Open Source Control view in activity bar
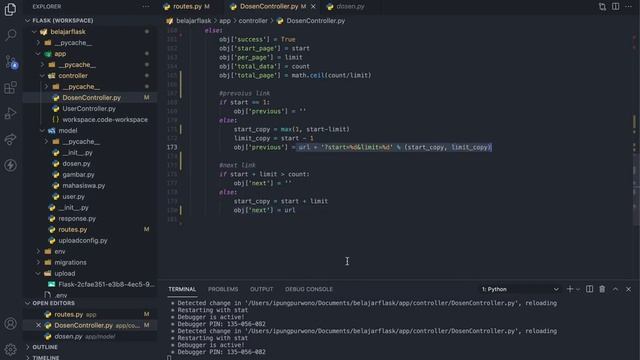Screen dimensions: 640x360 [x=11, y=62]
